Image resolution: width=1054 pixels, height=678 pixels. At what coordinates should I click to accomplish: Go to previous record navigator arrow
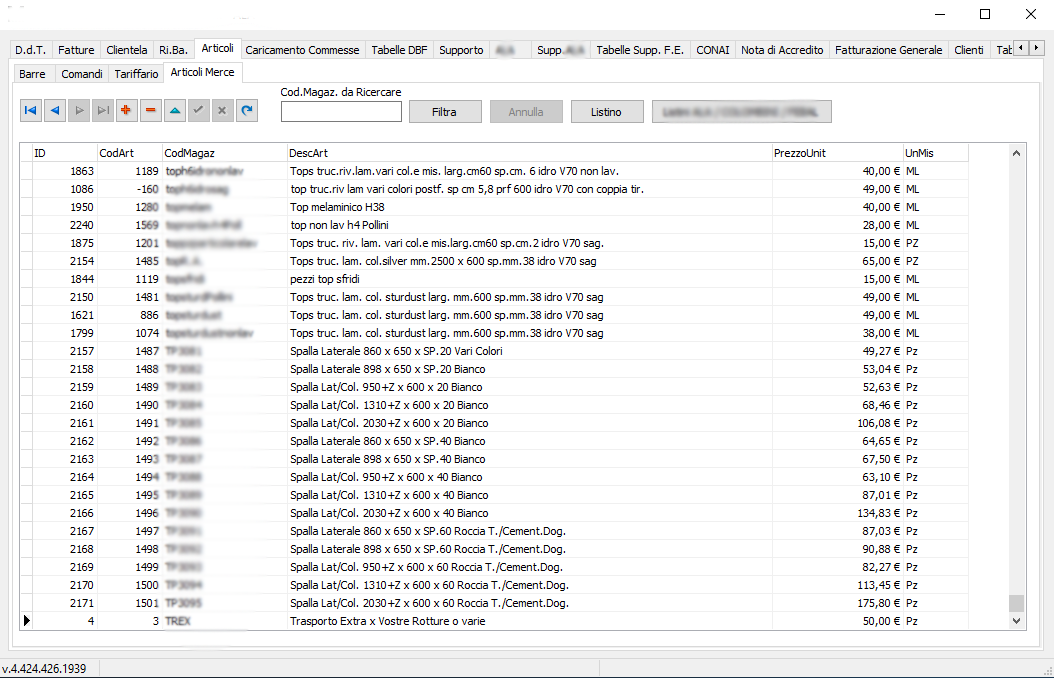point(55,110)
